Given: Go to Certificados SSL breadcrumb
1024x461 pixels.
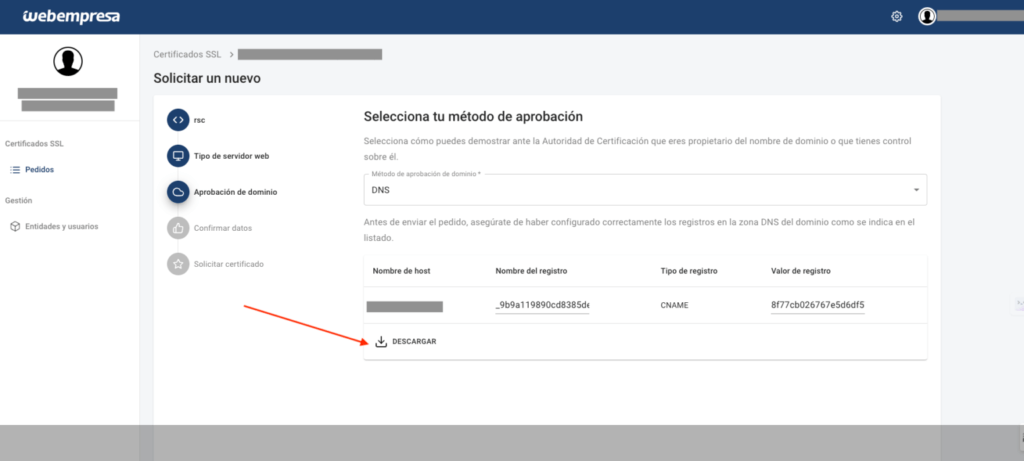Looking at the screenshot, I should [x=187, y=54].
